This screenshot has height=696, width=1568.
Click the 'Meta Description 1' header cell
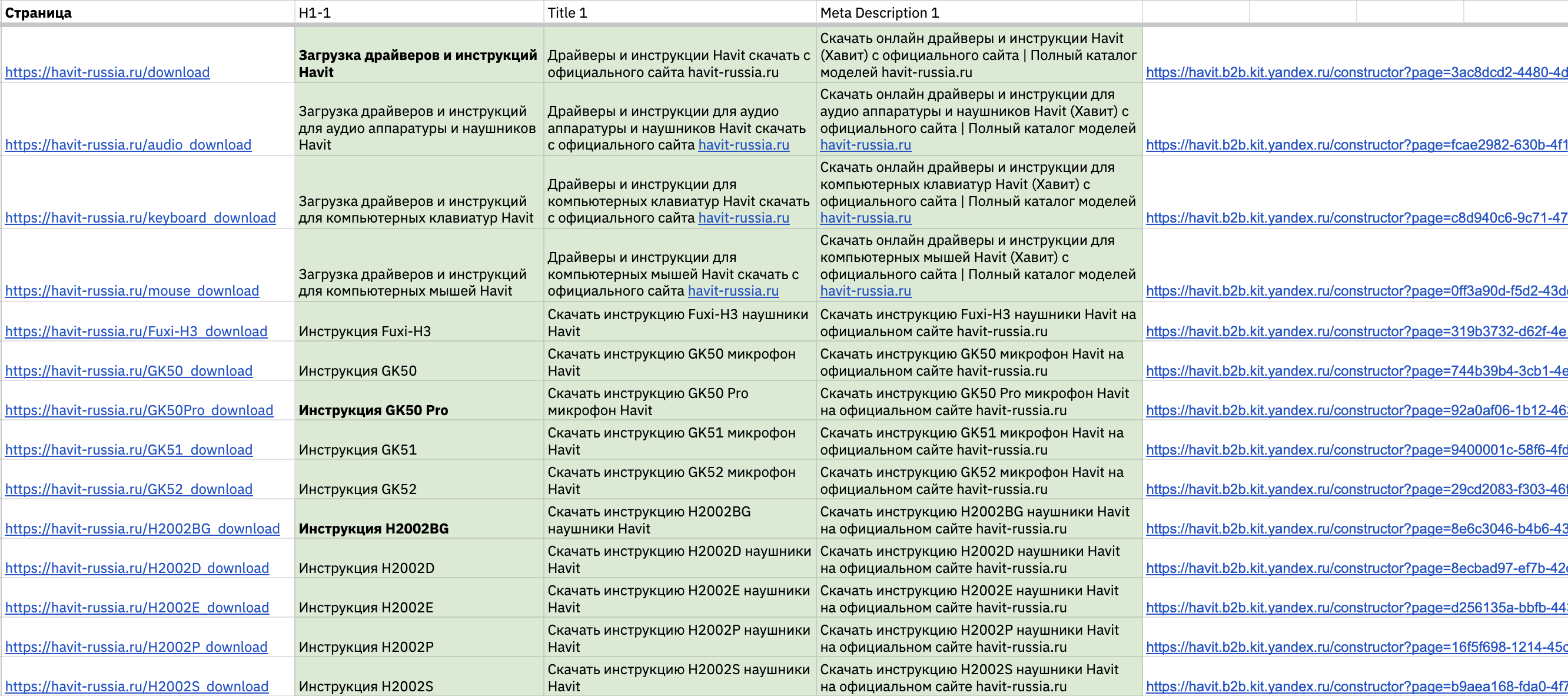coord(979,12)
